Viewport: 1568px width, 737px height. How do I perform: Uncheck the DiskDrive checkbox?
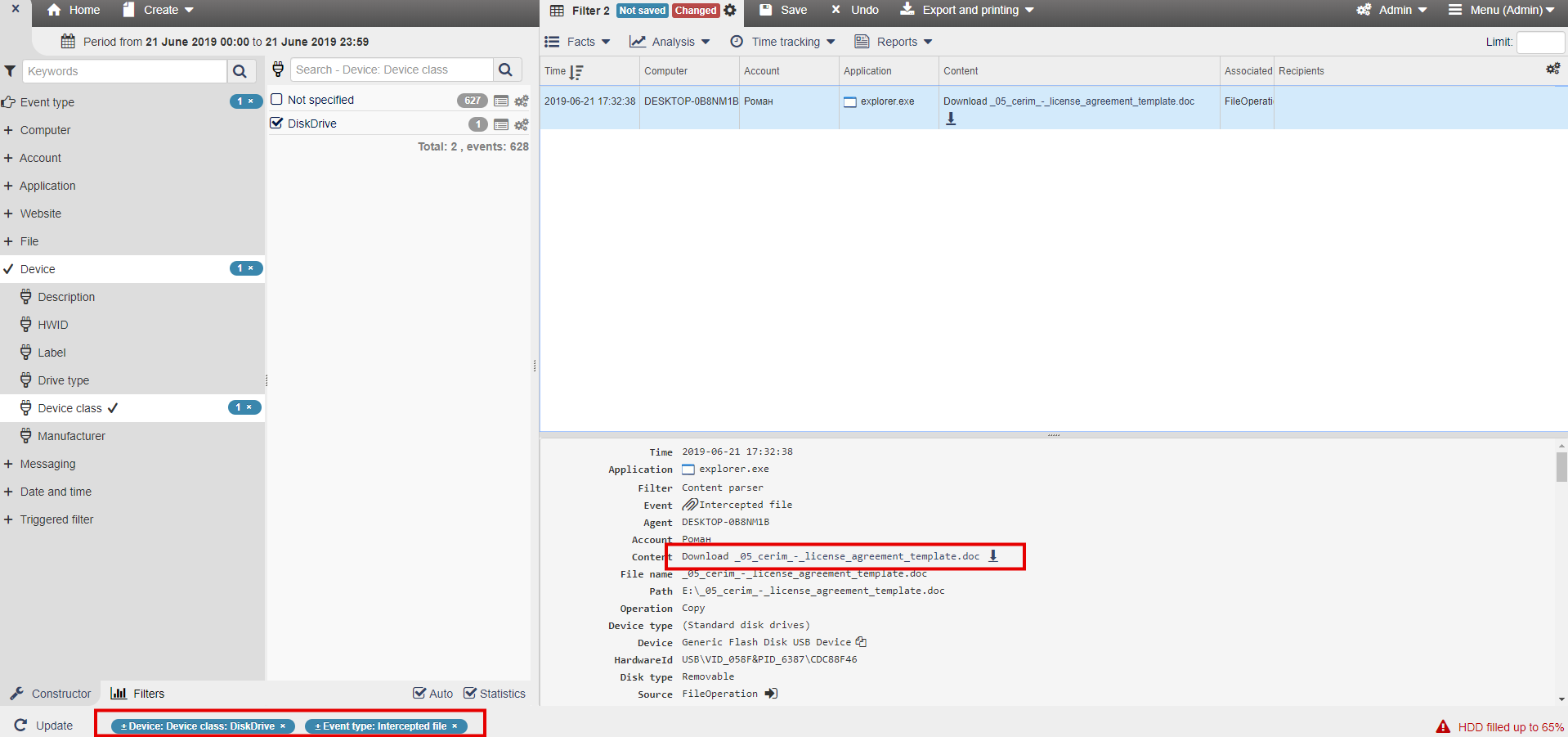[276, 124]
